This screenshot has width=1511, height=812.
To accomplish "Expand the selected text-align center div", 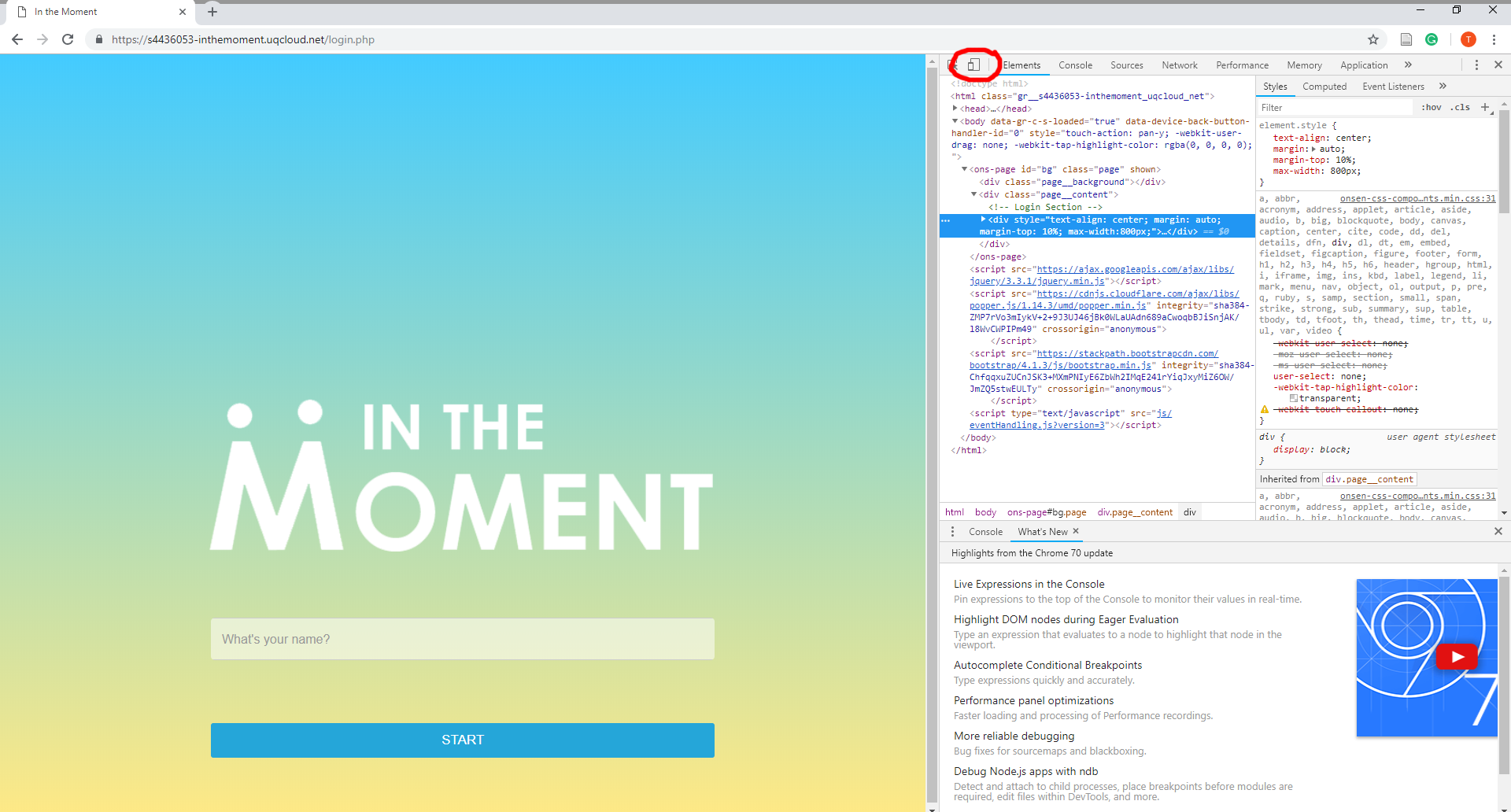I will tap(983, 220).
